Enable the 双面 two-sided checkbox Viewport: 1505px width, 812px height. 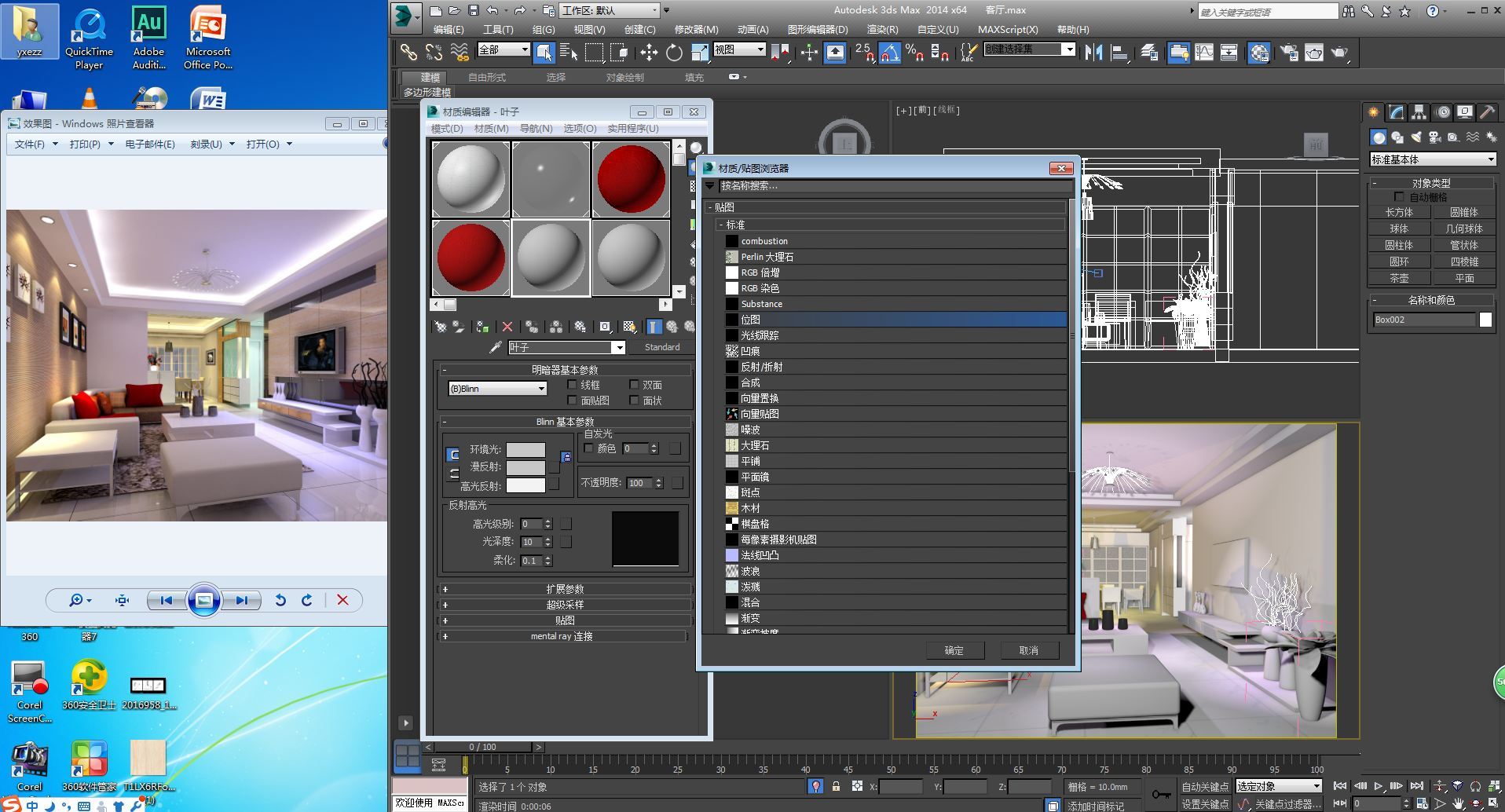(634, 385)
